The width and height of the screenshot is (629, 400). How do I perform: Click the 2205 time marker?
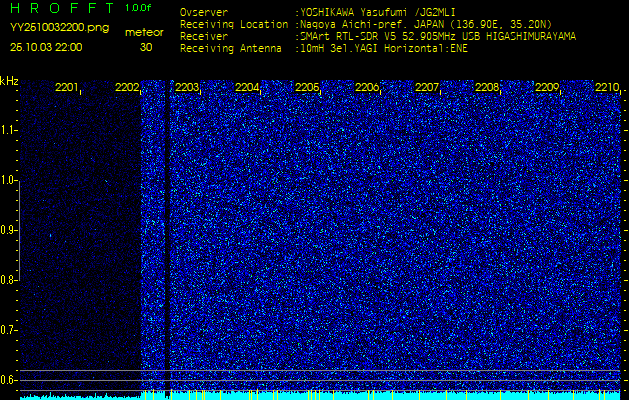pos(307,87)
